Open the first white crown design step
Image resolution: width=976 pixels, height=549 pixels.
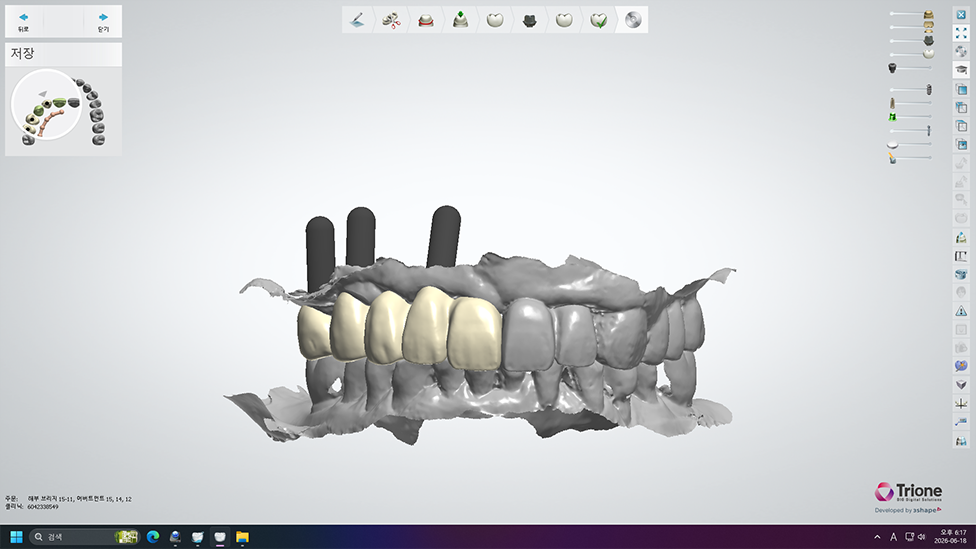coord(495,20)
